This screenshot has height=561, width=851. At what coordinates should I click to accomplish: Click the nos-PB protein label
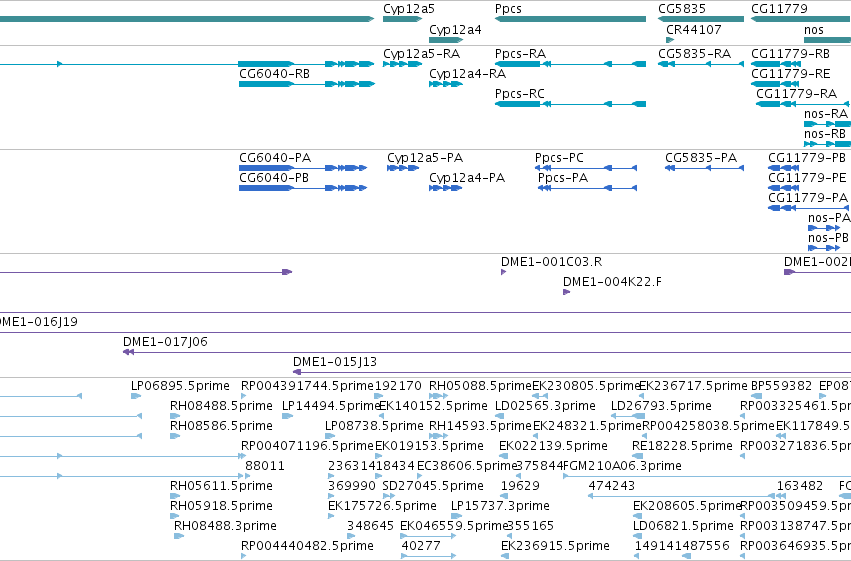[x=828, y=238]
